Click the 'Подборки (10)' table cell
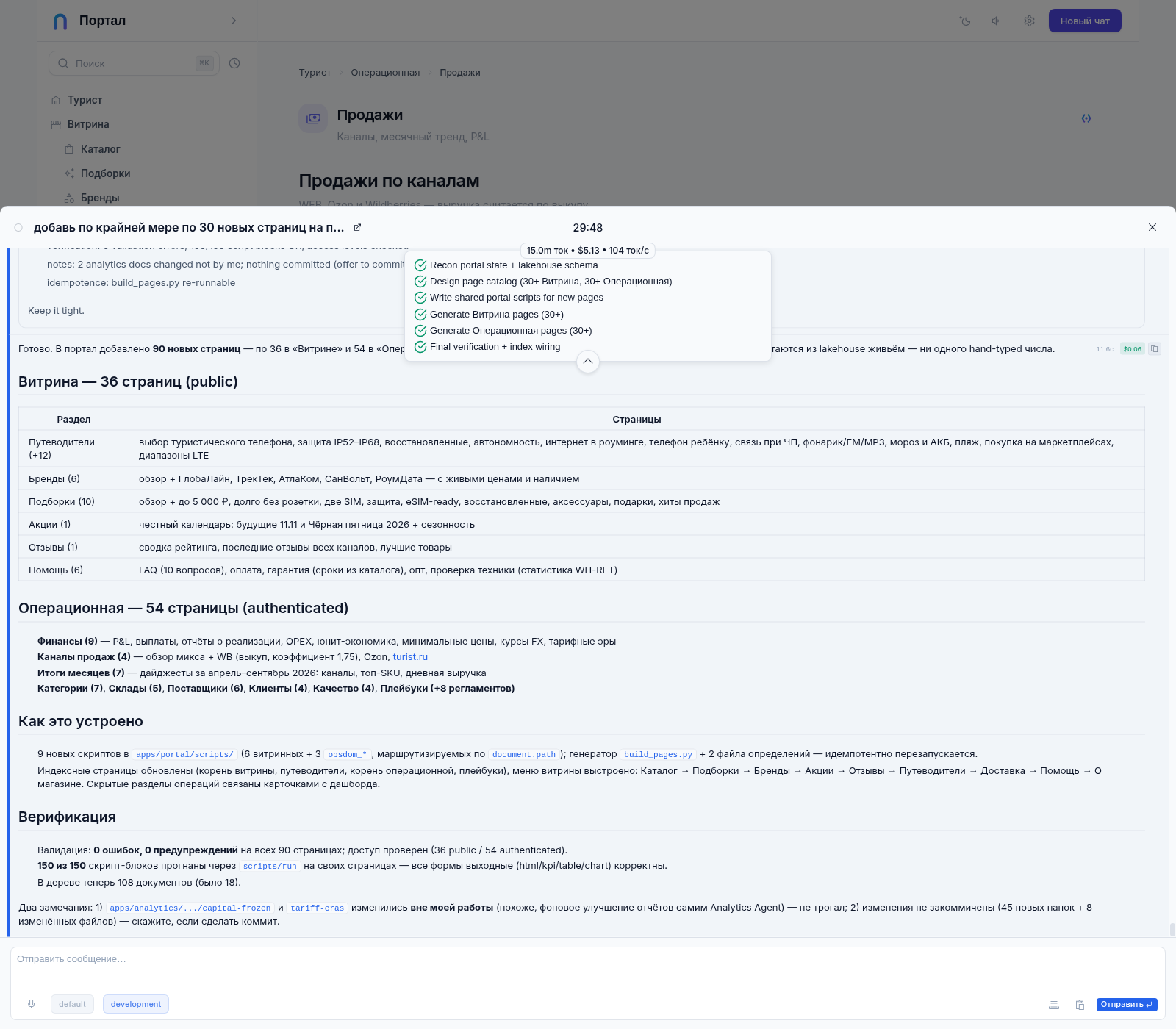The image size is (1176, 1029). 73,501
